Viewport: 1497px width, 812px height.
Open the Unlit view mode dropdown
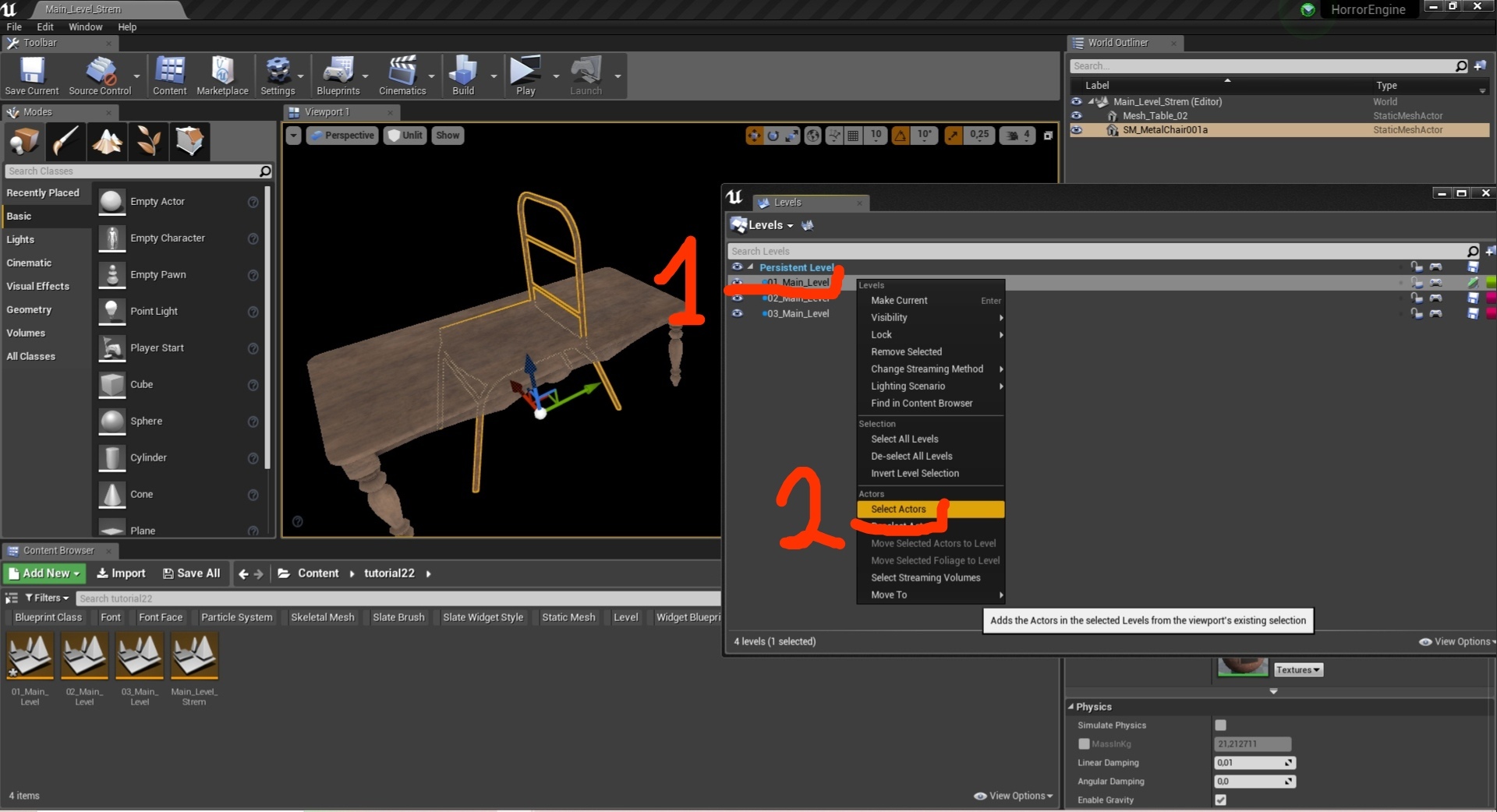click(405, 136)
